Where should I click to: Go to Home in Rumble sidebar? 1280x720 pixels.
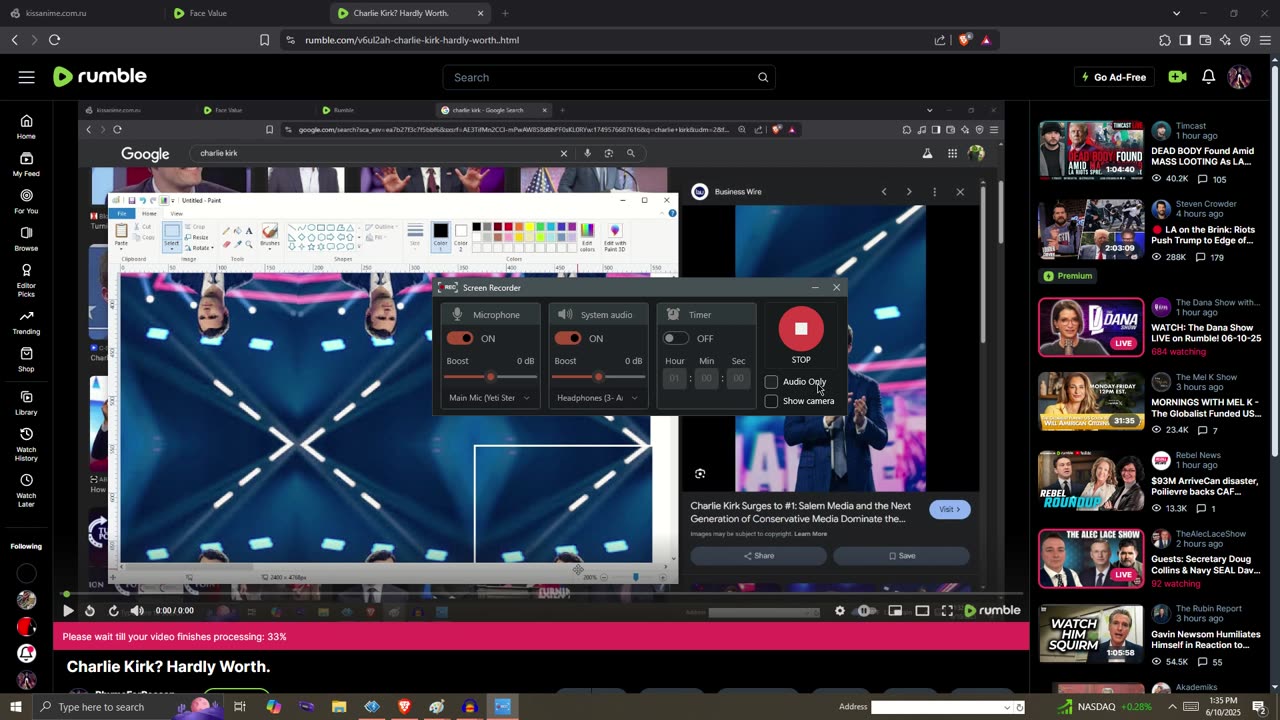[x=26, y=127]
